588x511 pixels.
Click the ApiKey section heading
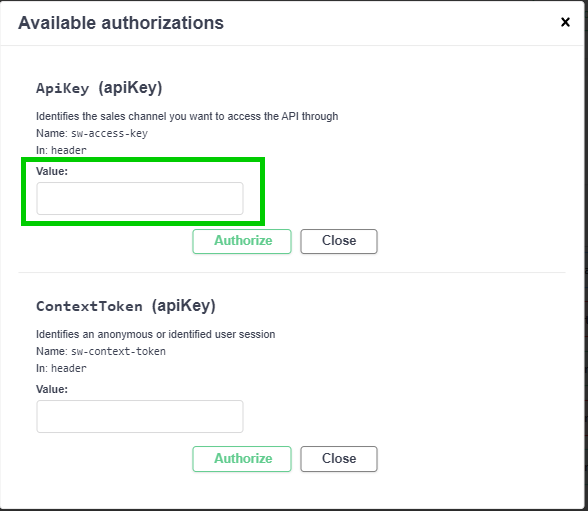point(99,88)
